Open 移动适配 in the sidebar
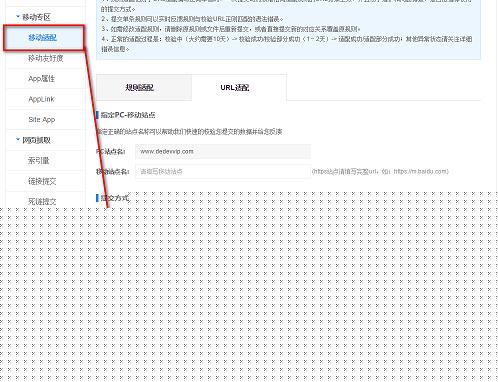Screen dimensions: 498x382 pos(43,38)
